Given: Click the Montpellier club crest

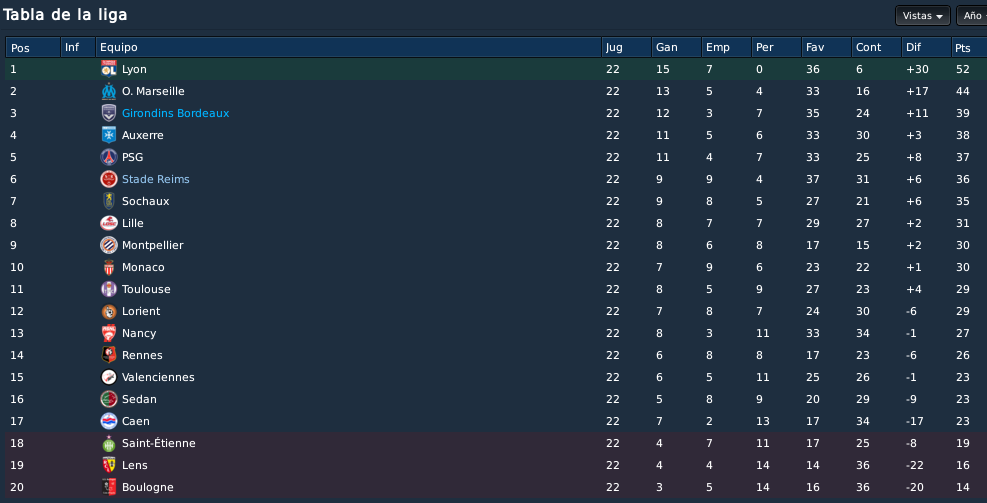Looking at the screenshot, I should pyautogui.click(x=109, y=246).
